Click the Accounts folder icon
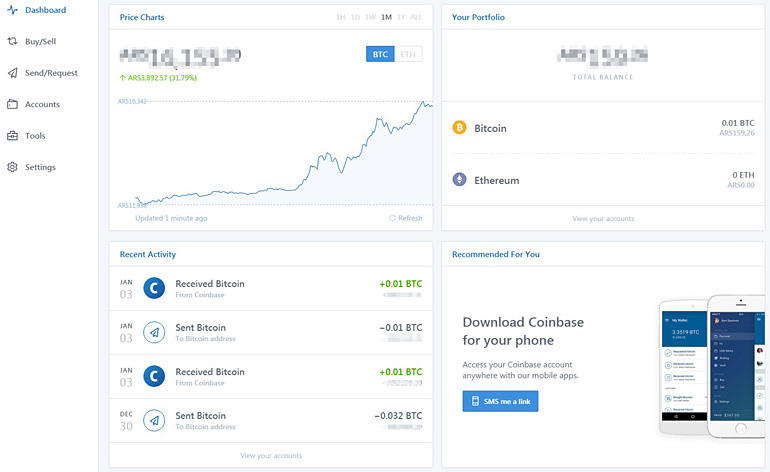770x472 pixels. 12,104
